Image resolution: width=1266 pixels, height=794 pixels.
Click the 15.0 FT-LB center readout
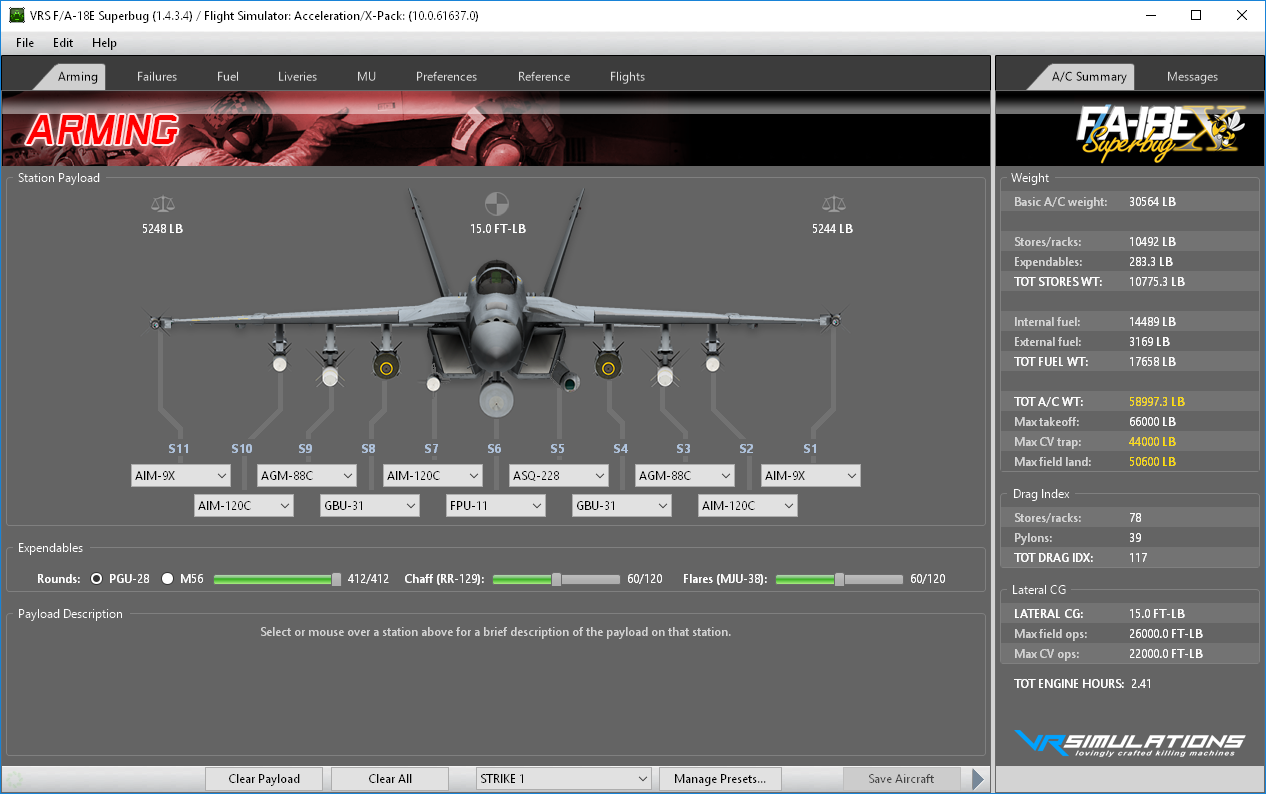[x=498, y=229]
